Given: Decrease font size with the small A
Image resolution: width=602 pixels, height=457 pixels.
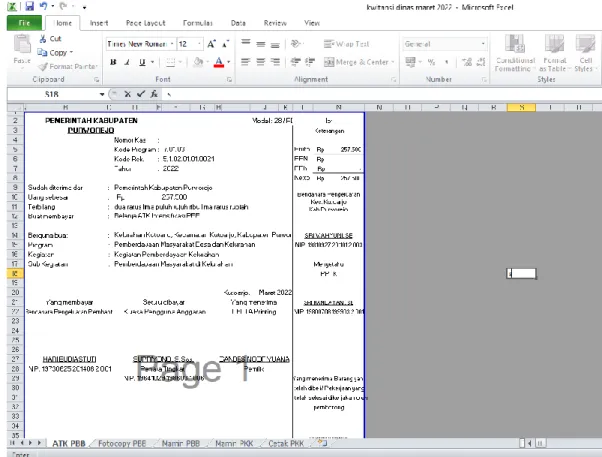Looking at the screenshot, I should [x=225, y=44].
